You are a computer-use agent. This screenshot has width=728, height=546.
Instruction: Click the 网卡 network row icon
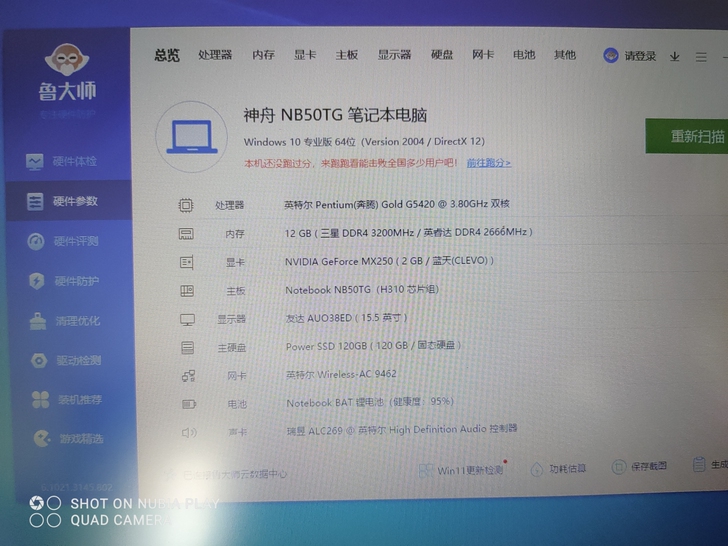188,376
